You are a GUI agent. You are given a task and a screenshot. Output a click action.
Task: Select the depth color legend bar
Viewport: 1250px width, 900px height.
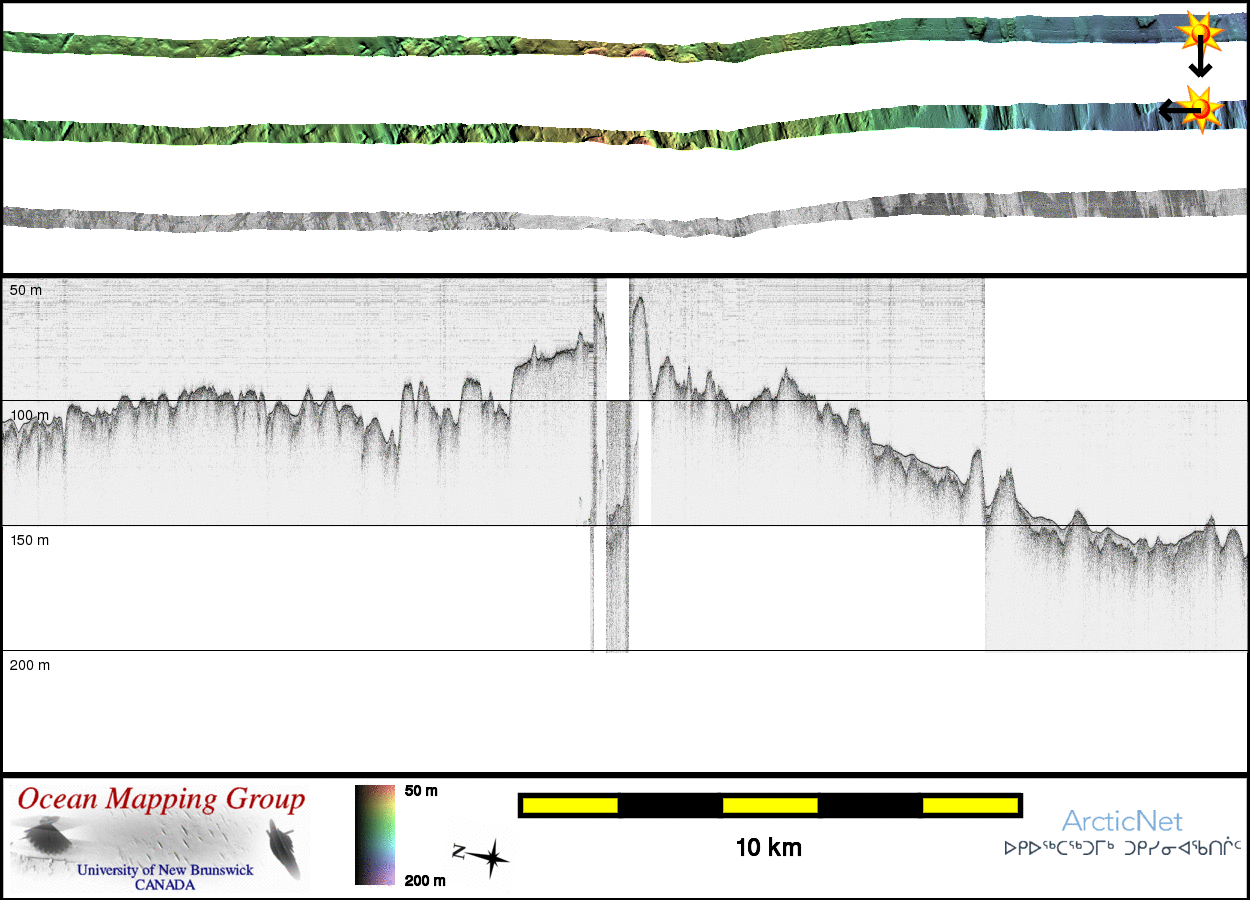pos(374,834)
